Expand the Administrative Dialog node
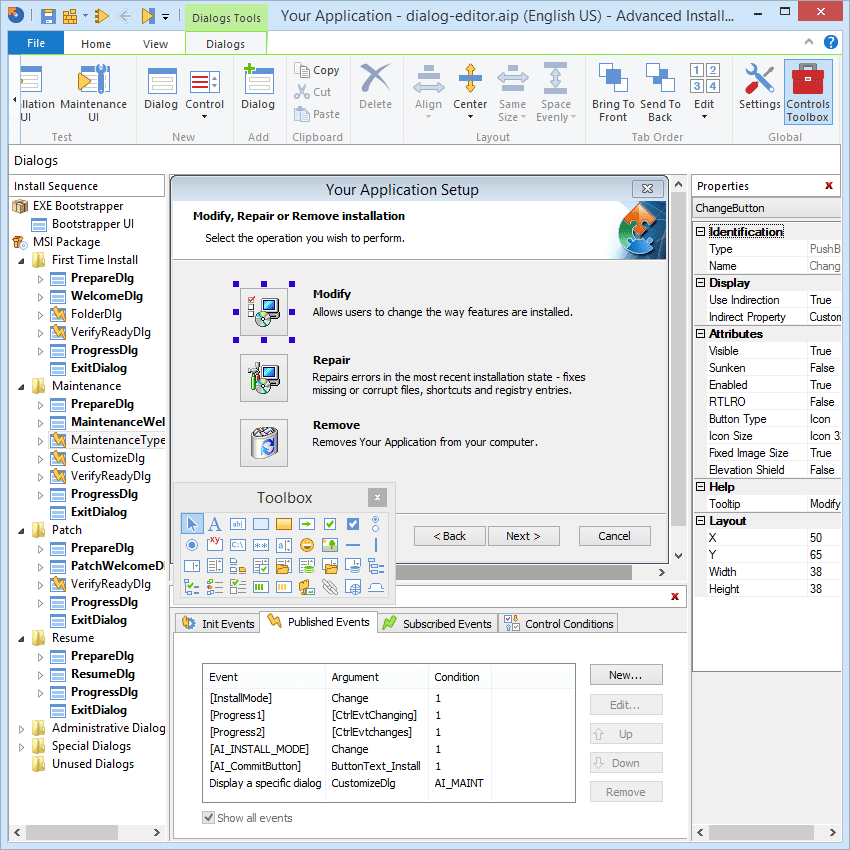 (x=22, y=727)
